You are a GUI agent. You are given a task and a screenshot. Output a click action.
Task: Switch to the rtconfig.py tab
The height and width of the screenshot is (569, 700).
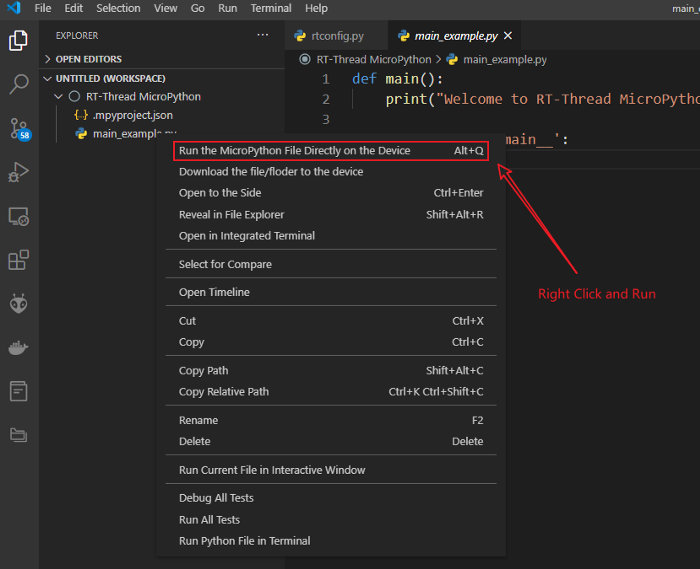pos(336,36)
